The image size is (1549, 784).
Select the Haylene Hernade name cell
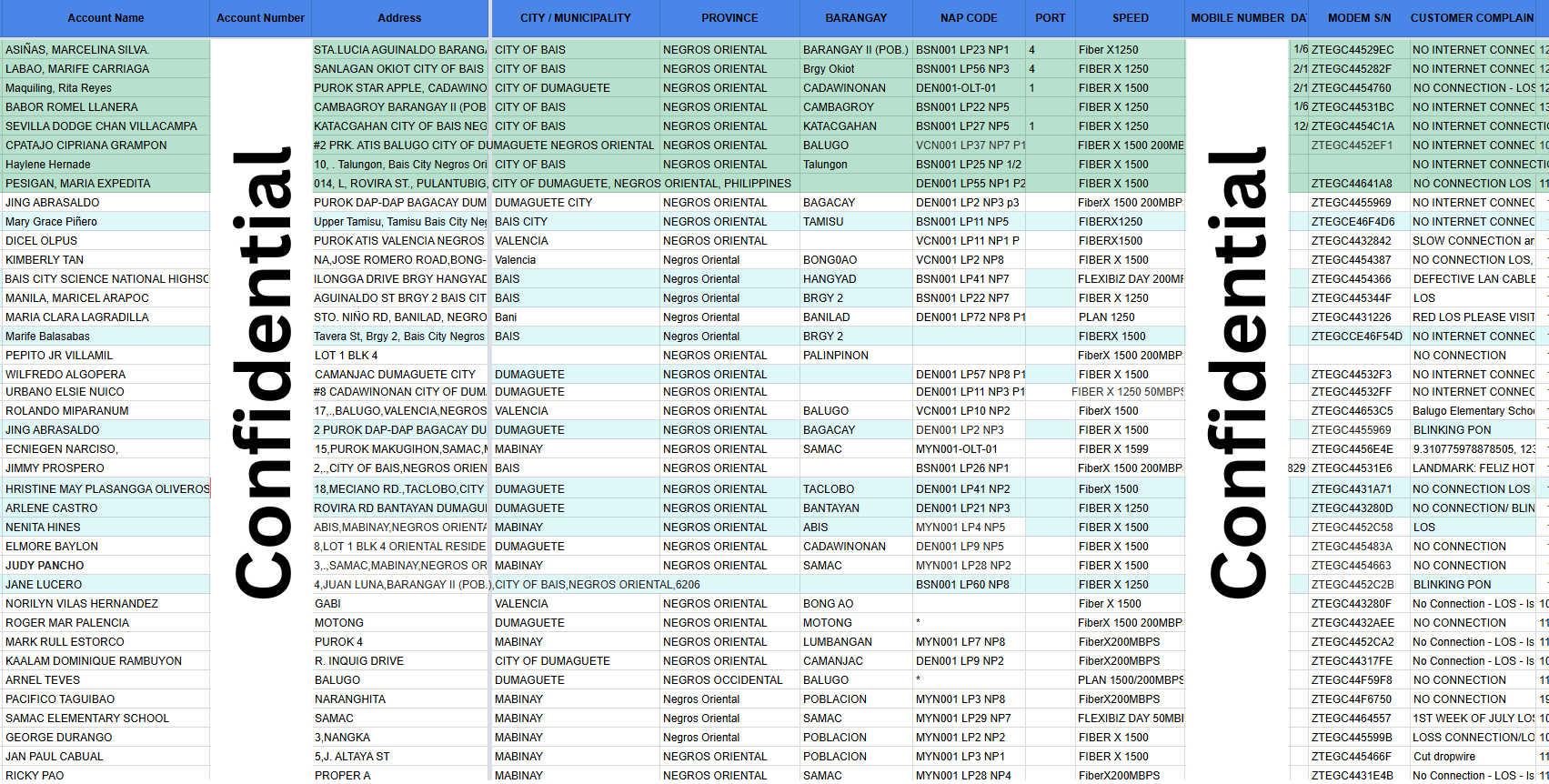pos(106,165)
